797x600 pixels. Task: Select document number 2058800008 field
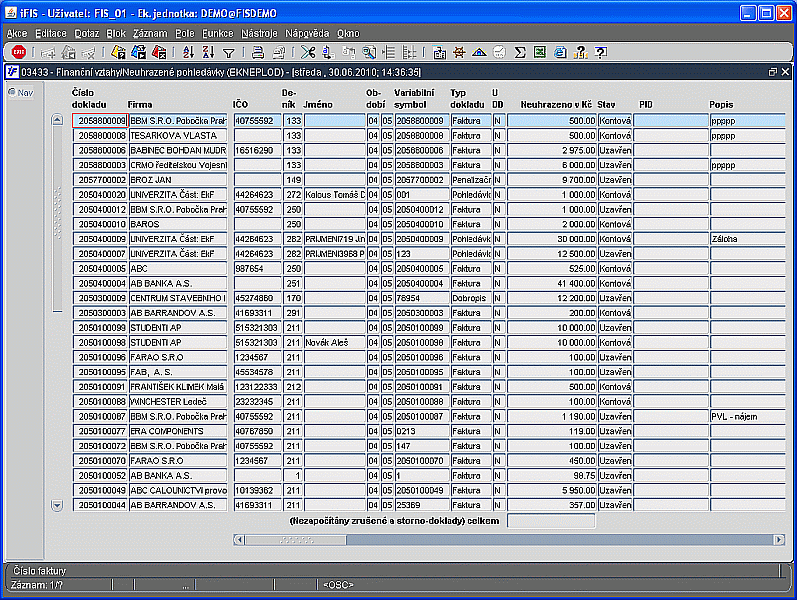(x=100, y=134)
